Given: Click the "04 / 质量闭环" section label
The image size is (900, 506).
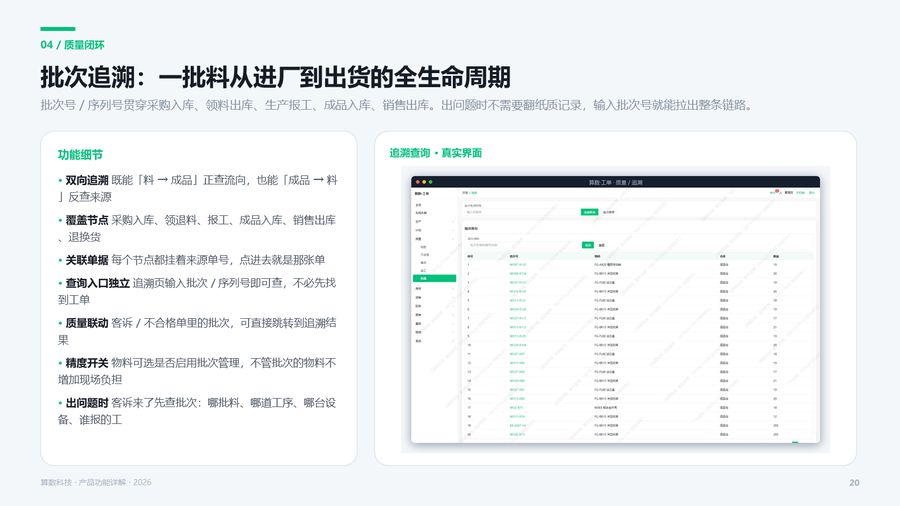Looking at the screenshot, I should tap(72, 45).
